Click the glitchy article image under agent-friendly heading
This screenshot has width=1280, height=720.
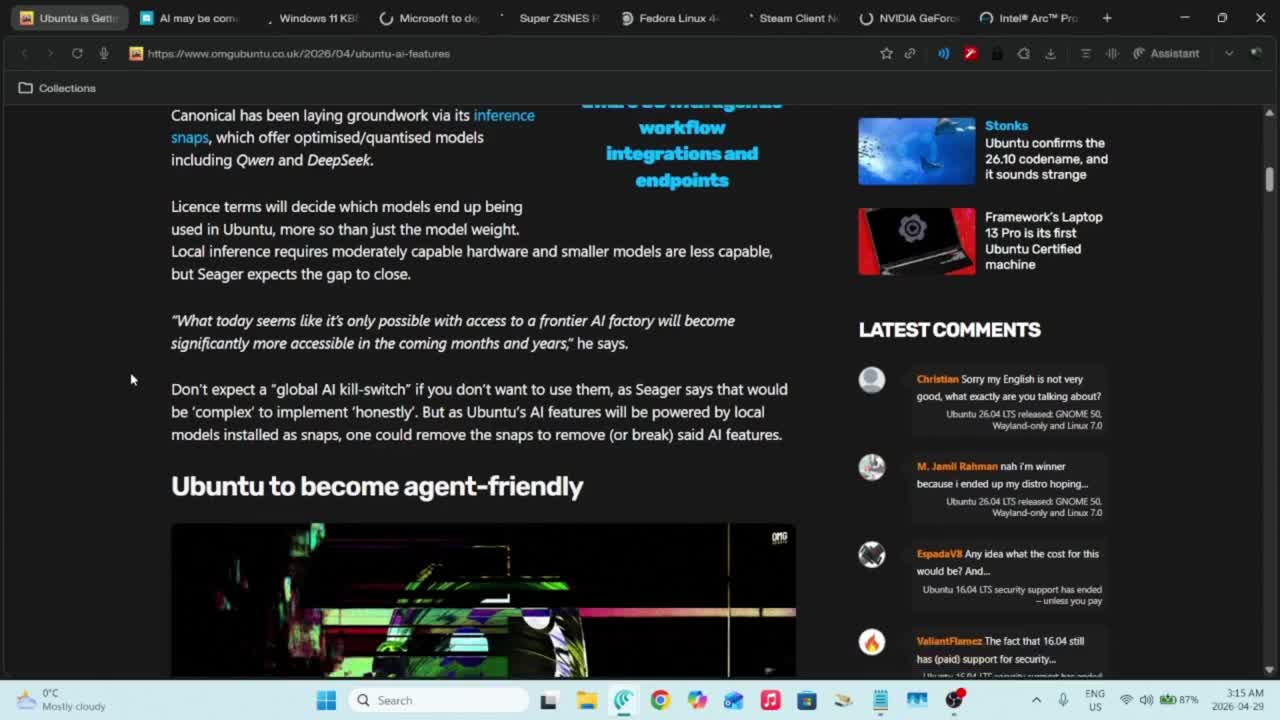tap(483, 600)
